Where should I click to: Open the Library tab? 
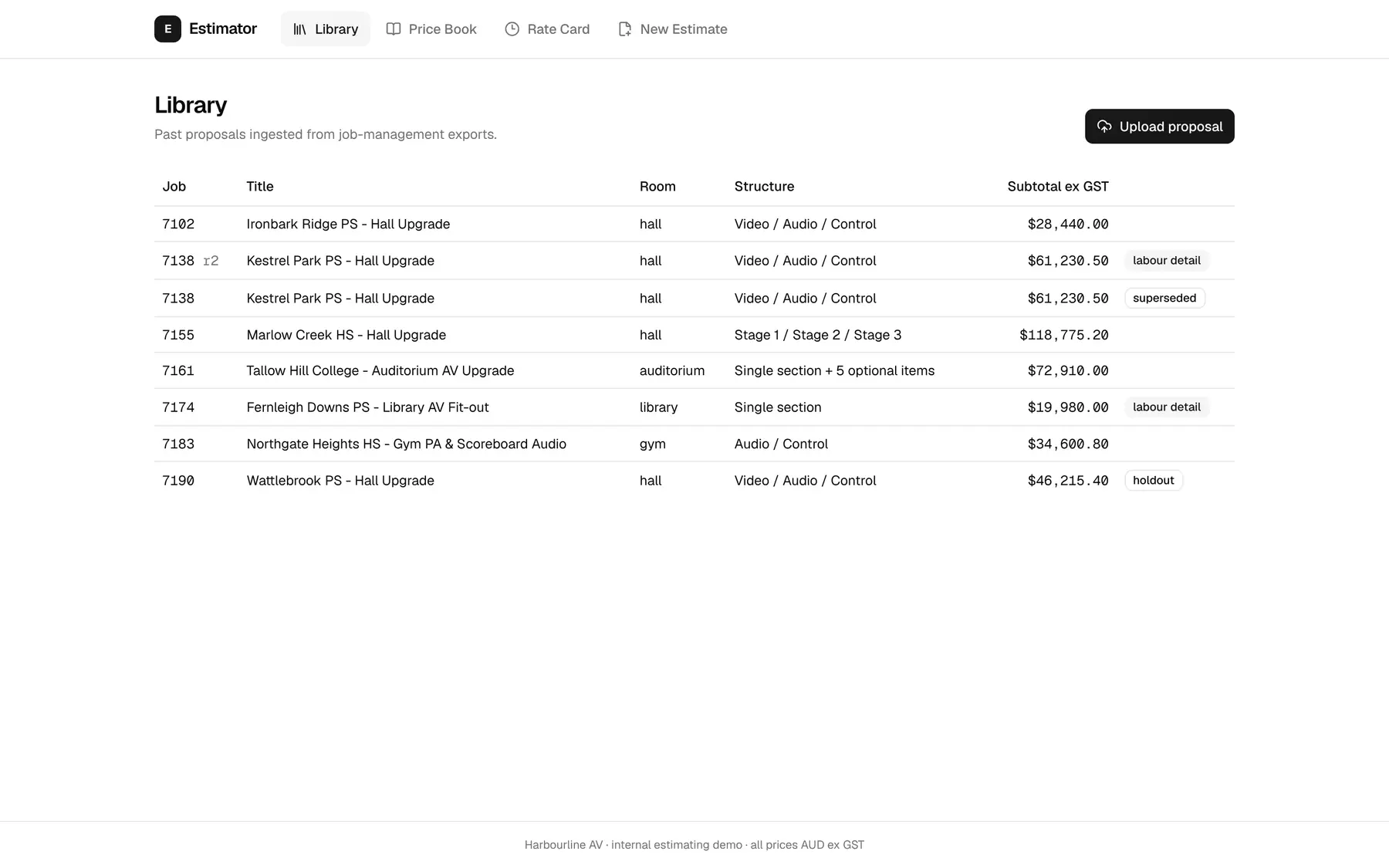pyautogui.click(x=325, y=29)
